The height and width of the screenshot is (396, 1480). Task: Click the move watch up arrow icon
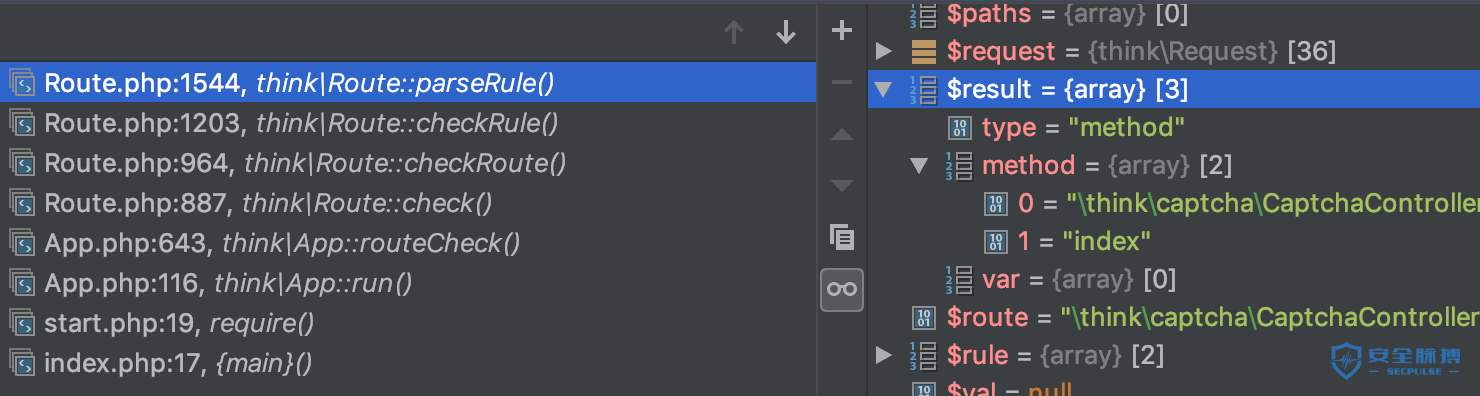tap(842, 134)
